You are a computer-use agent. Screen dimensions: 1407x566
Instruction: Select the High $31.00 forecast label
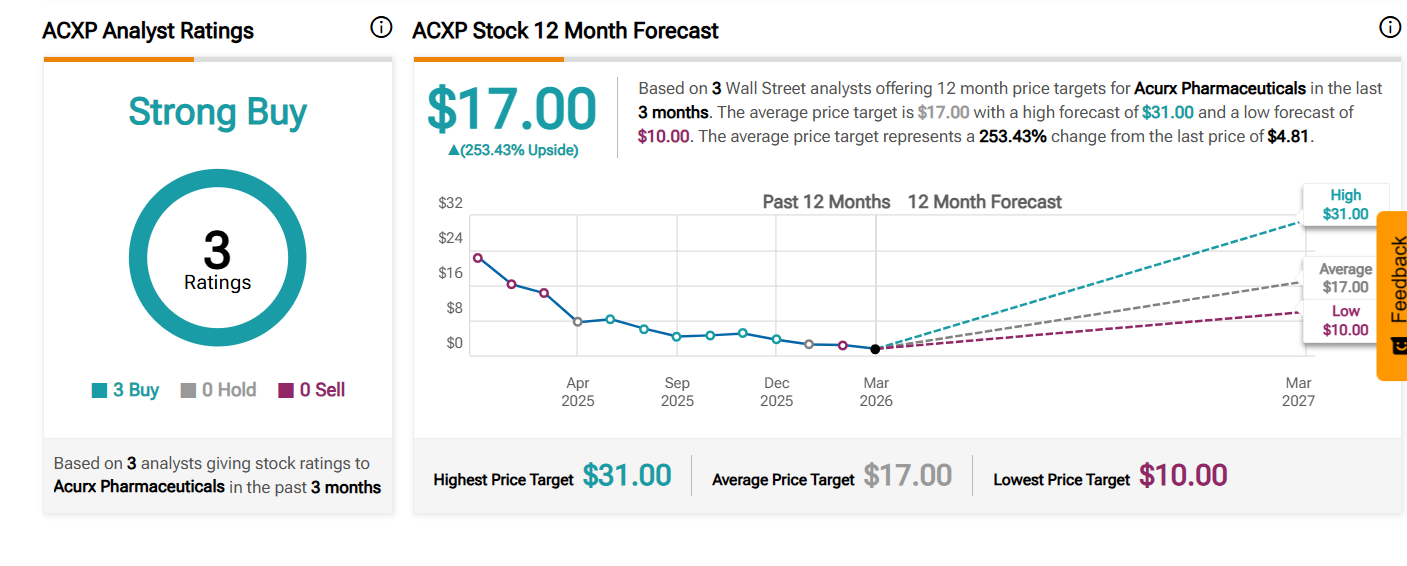pos(1345,205)
